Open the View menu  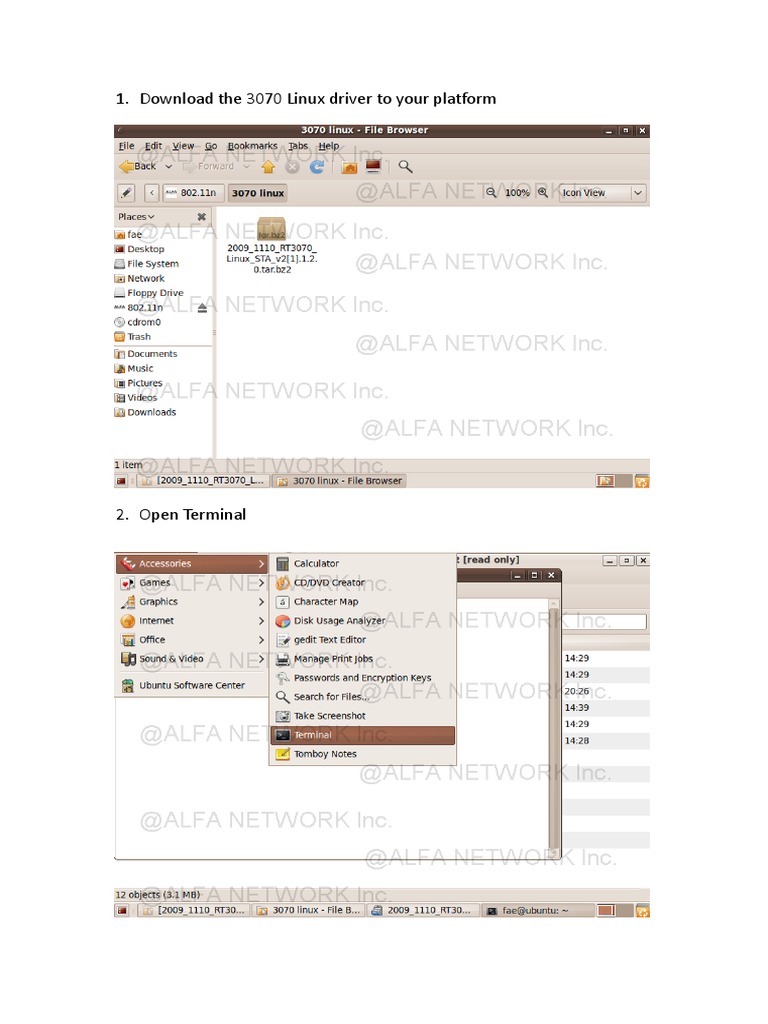(183, 146)
